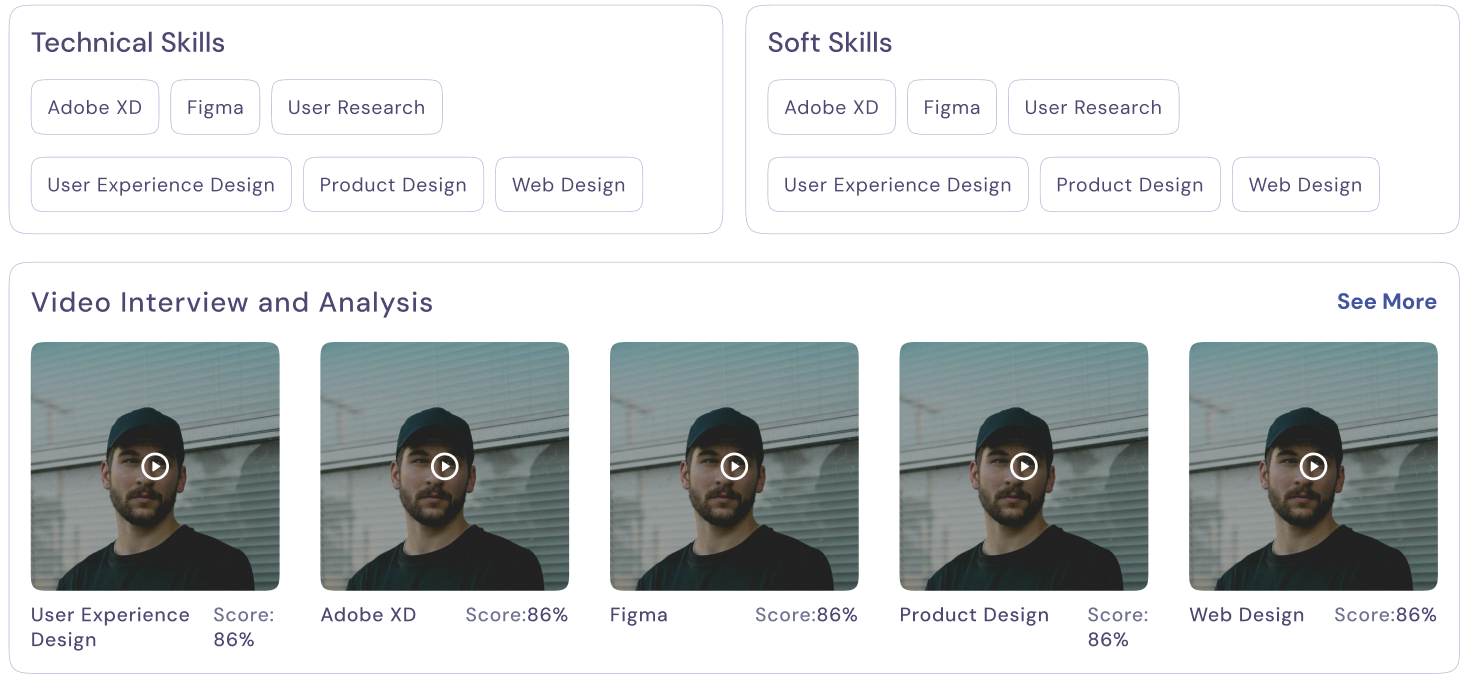Play the Web Design interview video
Viewport: 1466px width, 680px height.
(1313, 466)
